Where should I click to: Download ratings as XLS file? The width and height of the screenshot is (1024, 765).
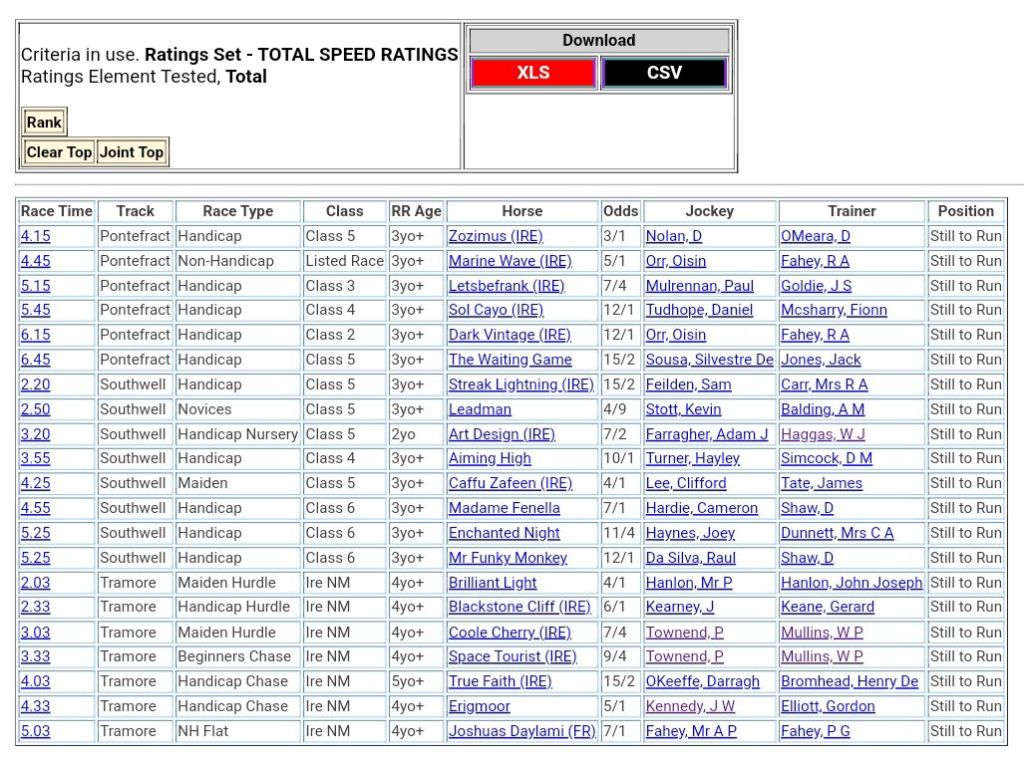pyautogui.click(x=533, y=73)
